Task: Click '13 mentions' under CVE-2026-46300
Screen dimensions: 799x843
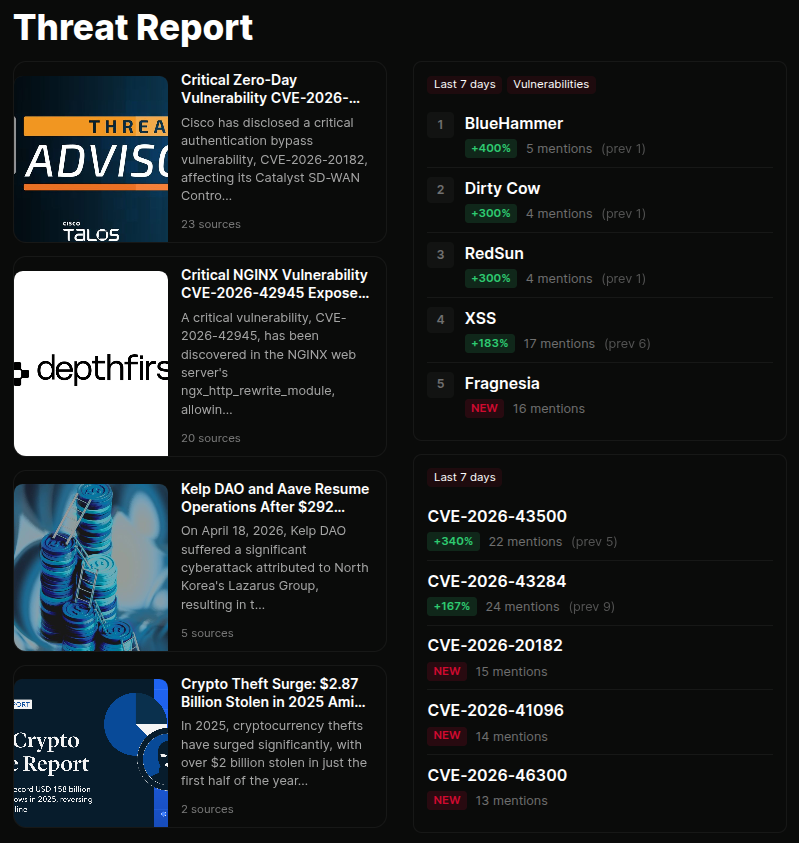Action: pyautogui.click(x=511, y=801)
